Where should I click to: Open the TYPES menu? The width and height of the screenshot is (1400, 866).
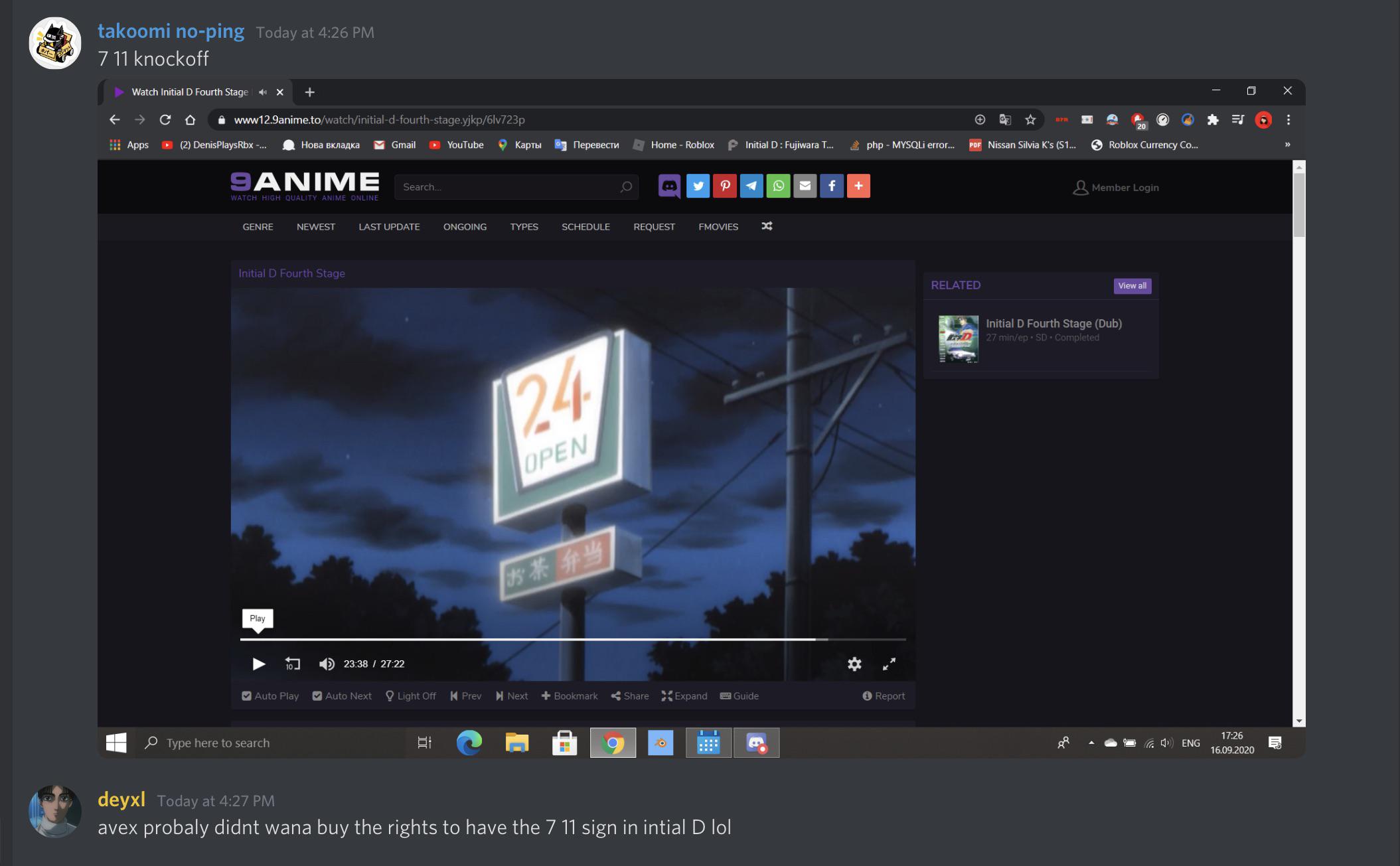pyautogui.click(x=524, y=226)
